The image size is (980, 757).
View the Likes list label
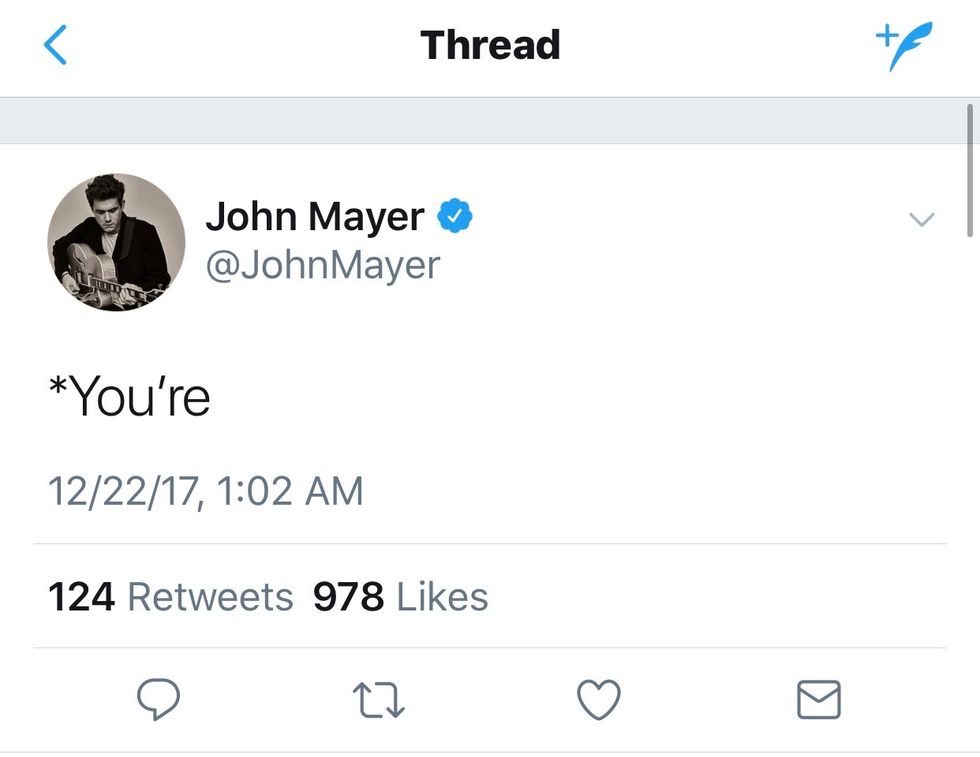[442, 597]
